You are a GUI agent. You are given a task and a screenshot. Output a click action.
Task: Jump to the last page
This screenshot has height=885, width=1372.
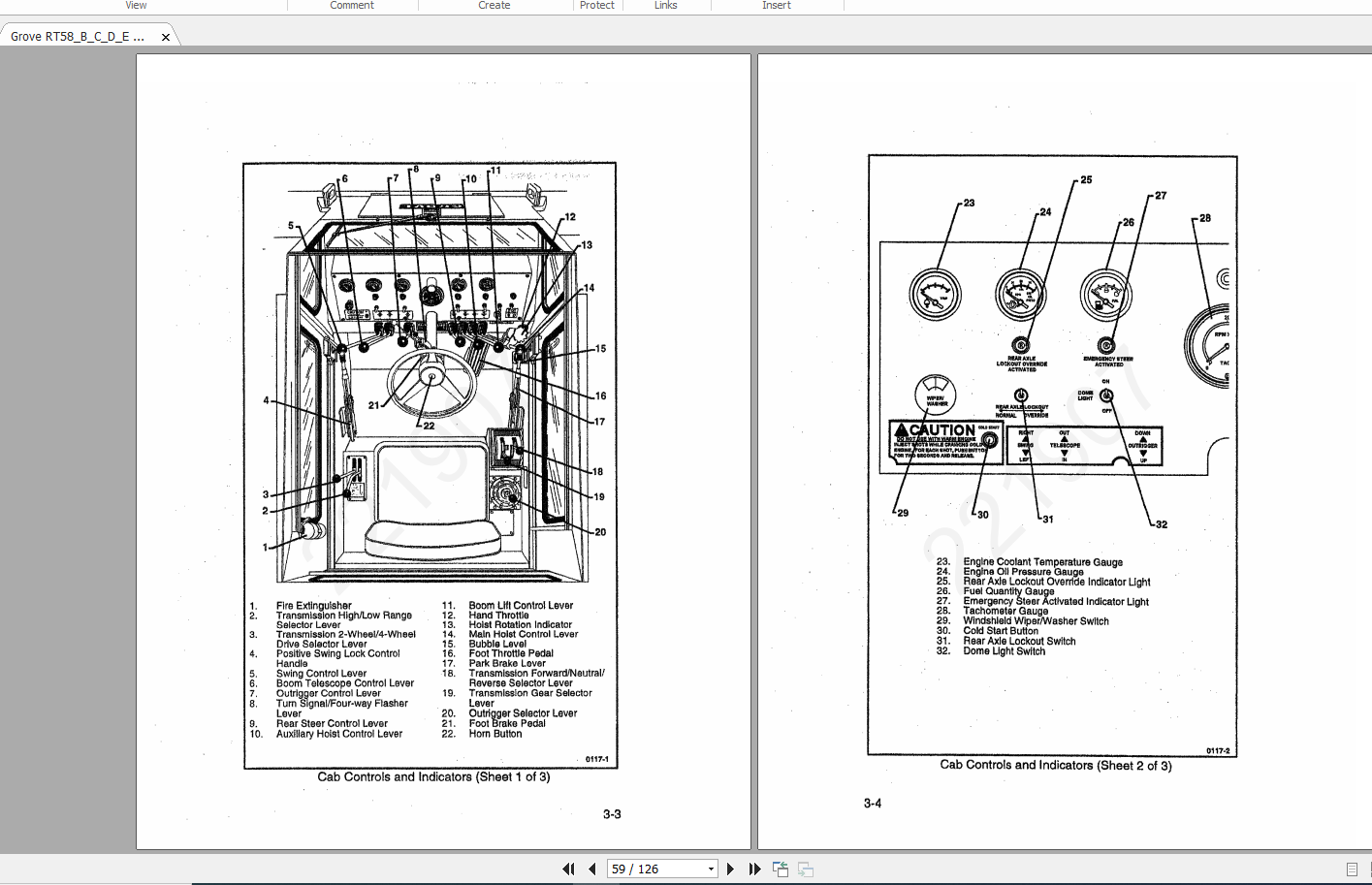[754, 869]
